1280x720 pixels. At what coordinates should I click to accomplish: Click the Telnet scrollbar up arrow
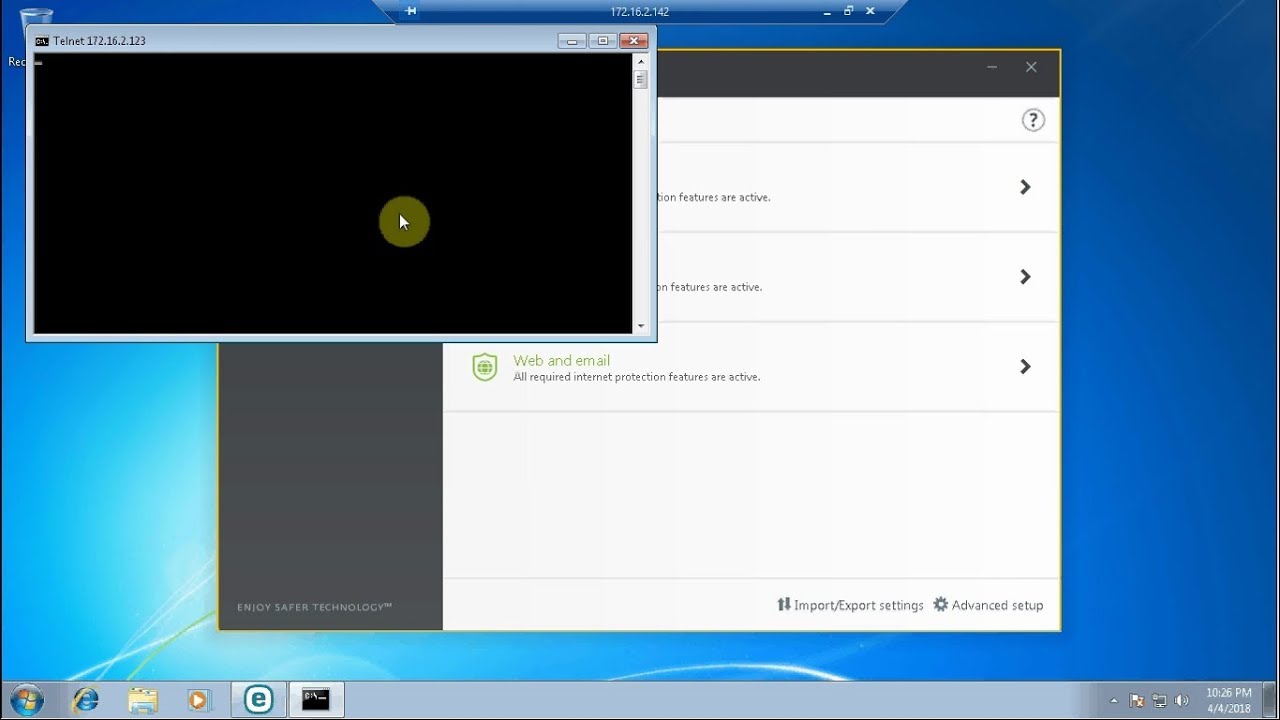tap(641, 61)
